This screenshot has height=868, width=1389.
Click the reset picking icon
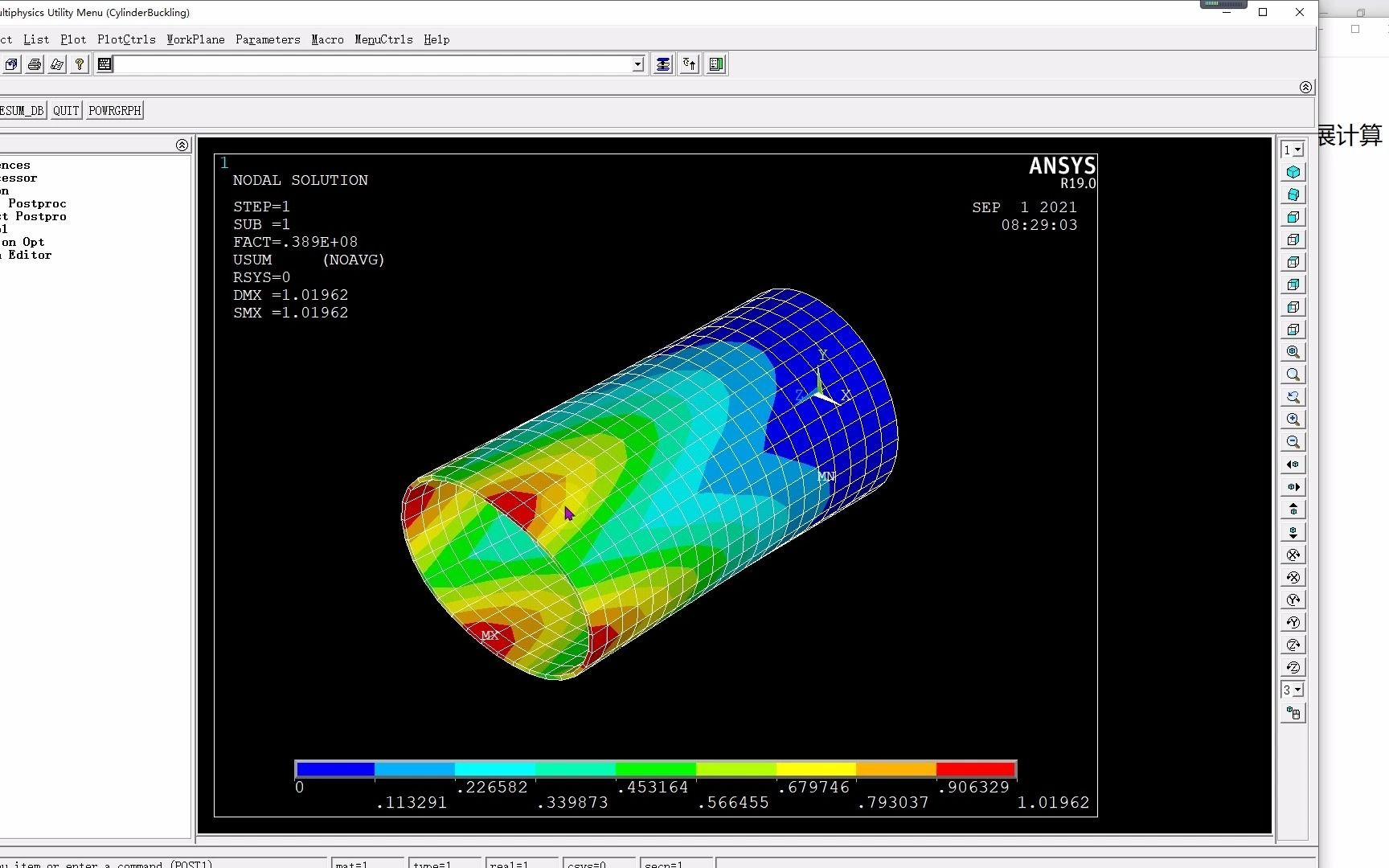[x=690, y=64]
